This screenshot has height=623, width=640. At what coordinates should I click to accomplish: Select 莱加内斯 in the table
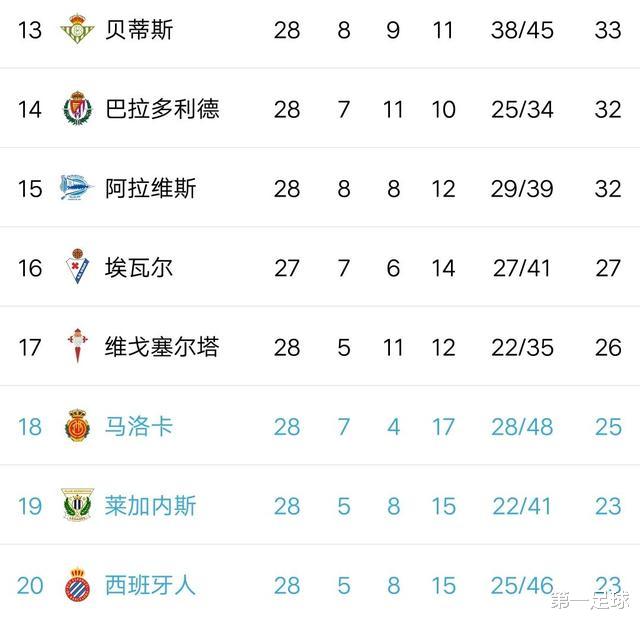pos(151,505)
